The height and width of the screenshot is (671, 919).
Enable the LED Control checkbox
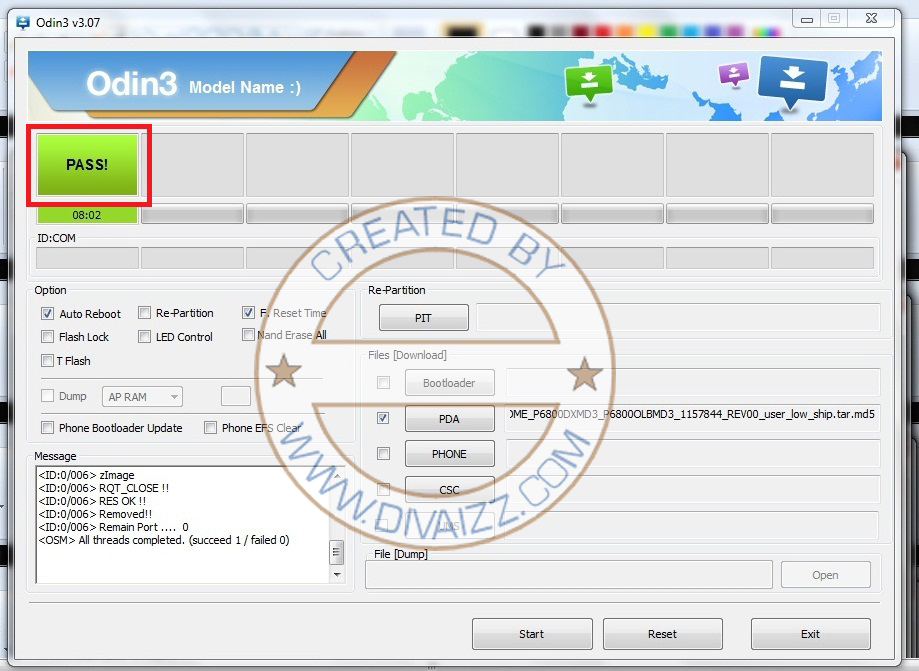point(144,336)
